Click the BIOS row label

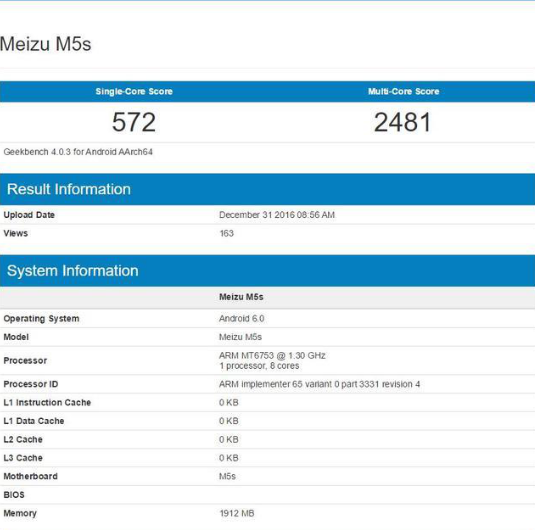tap(14, 495)
